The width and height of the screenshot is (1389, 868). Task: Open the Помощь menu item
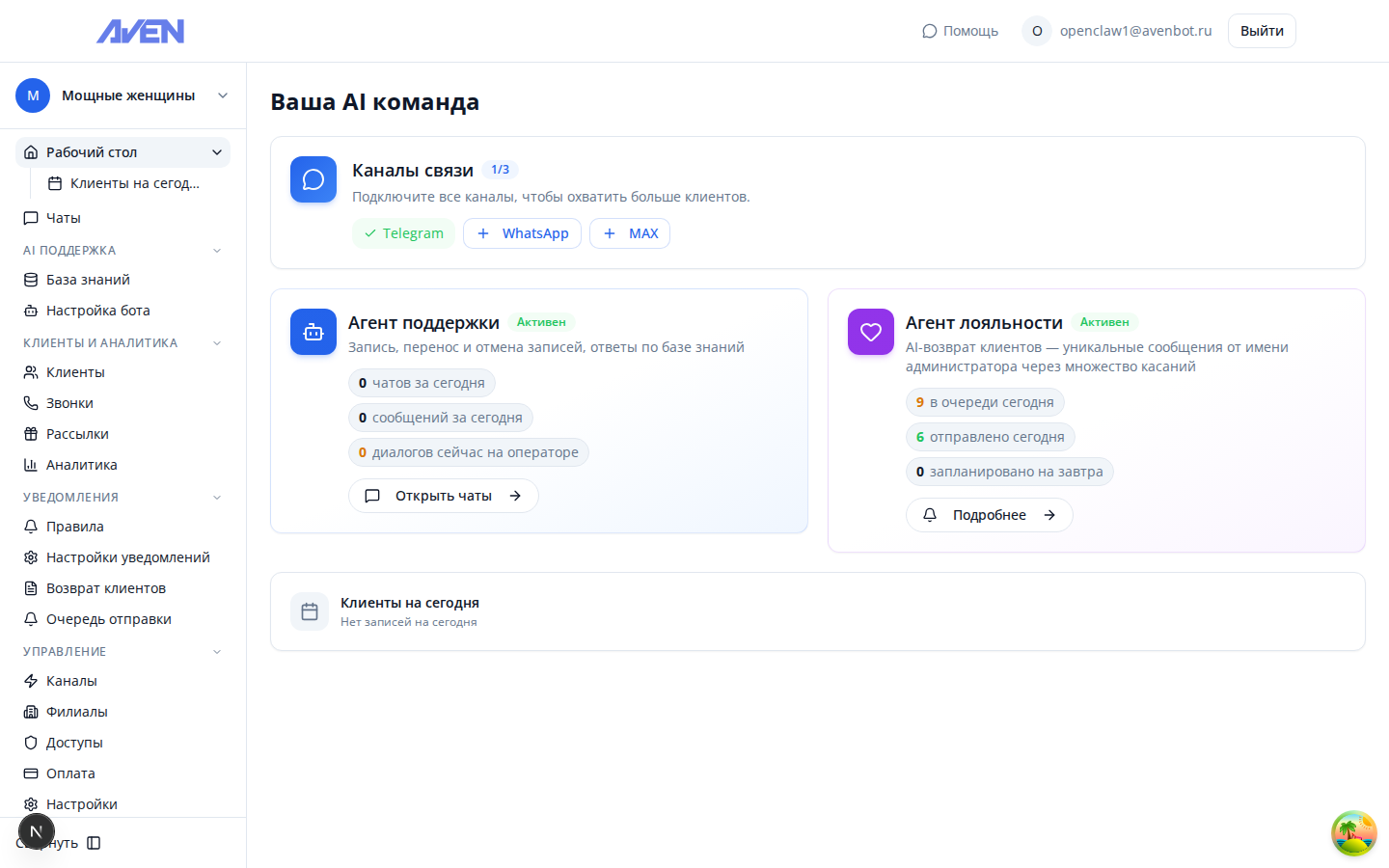[961, 30]
